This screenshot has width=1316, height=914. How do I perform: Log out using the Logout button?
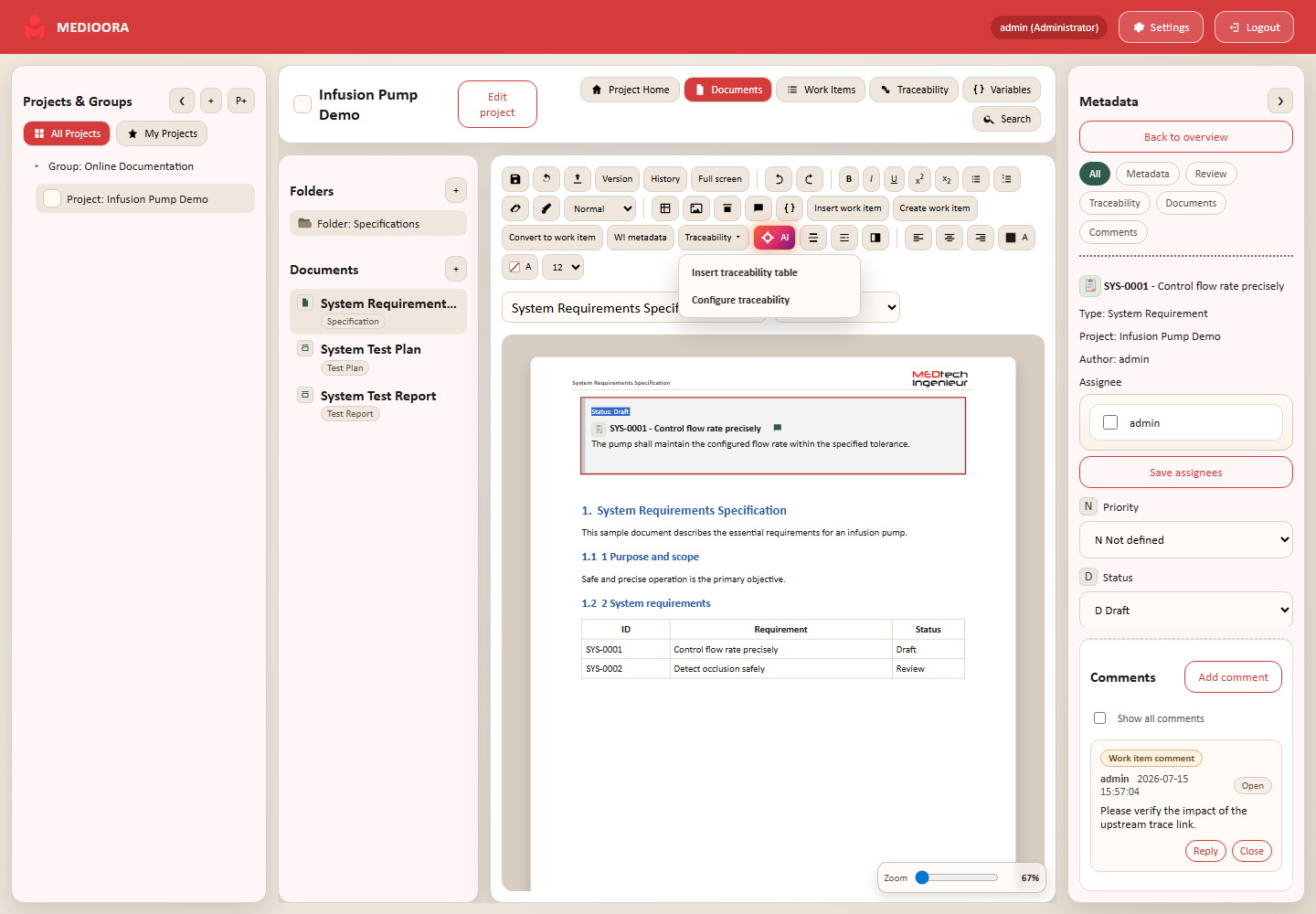coord(1254,27)
